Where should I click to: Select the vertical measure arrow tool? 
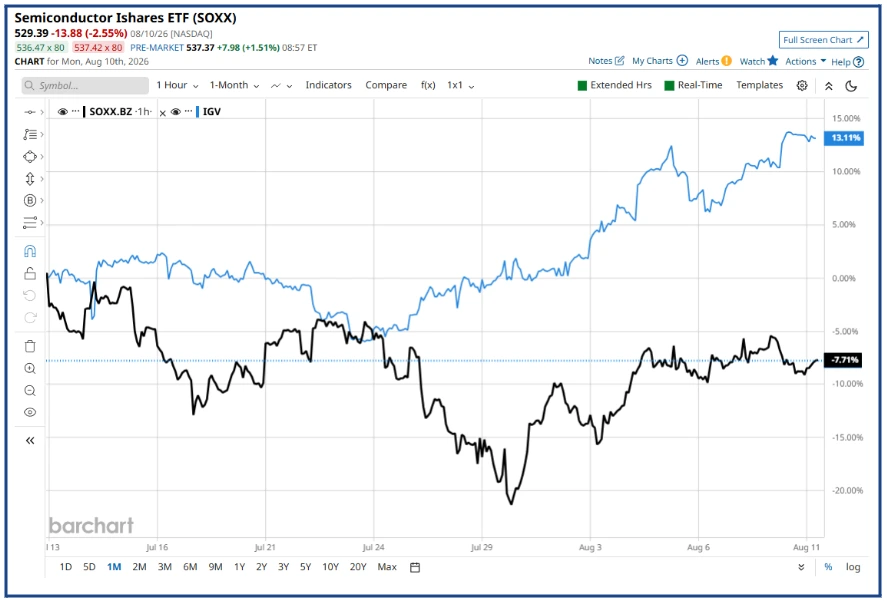[30, 178]
